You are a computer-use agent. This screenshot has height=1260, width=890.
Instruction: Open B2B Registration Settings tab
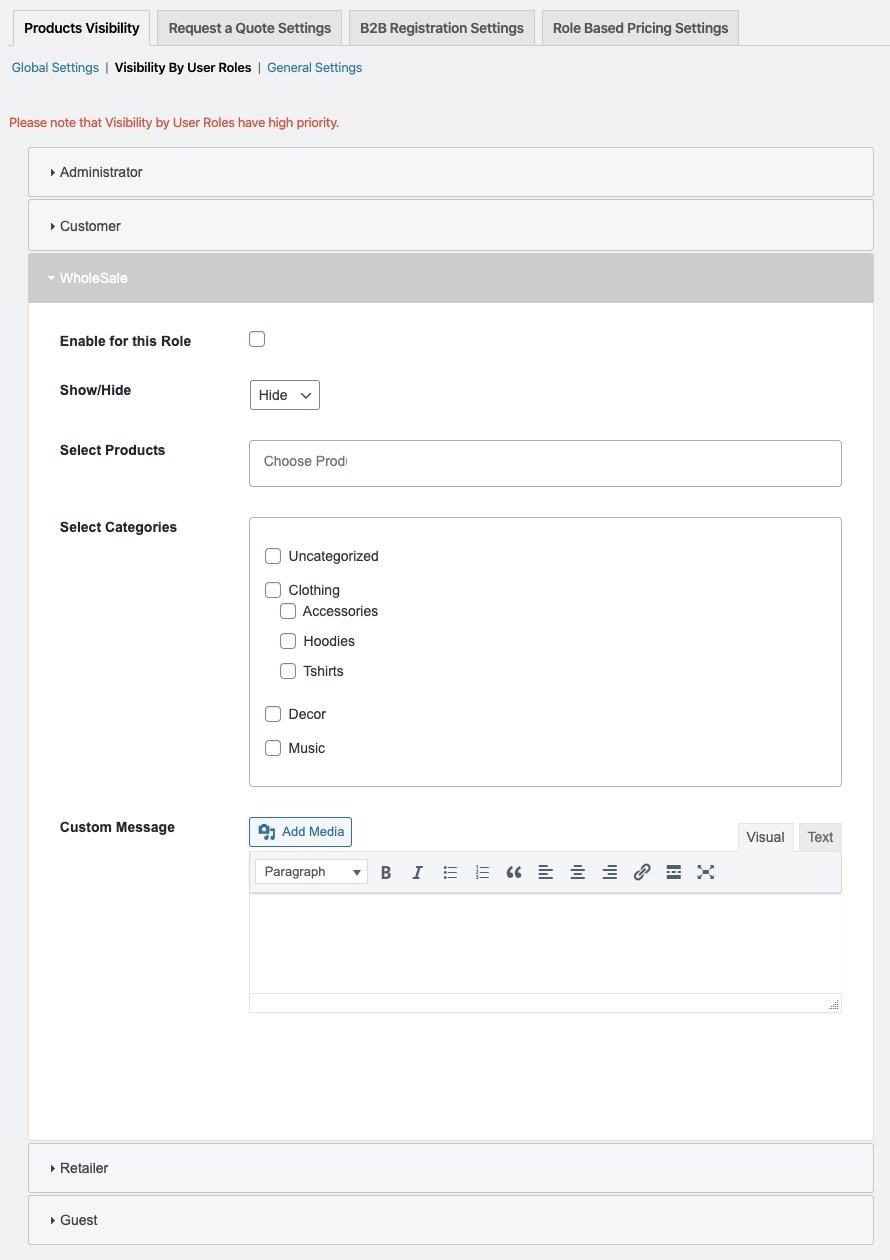pyautogui.click(x=442, y=28)
